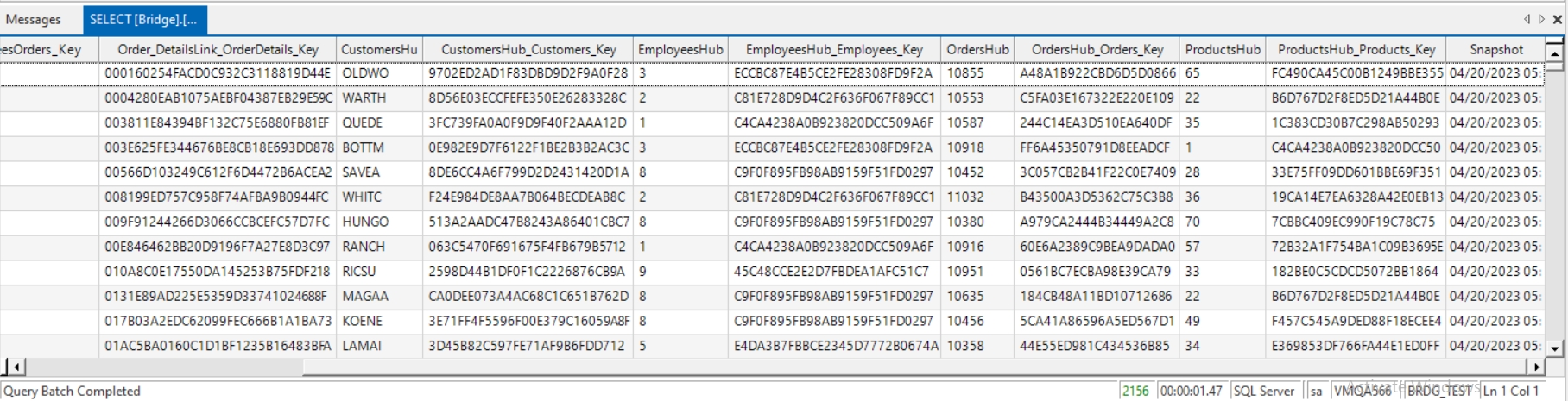This screenshot has width=1568, height=401.
Task: Select the SELECT [Bridge] results tab
Action: (x=144, y=19)
